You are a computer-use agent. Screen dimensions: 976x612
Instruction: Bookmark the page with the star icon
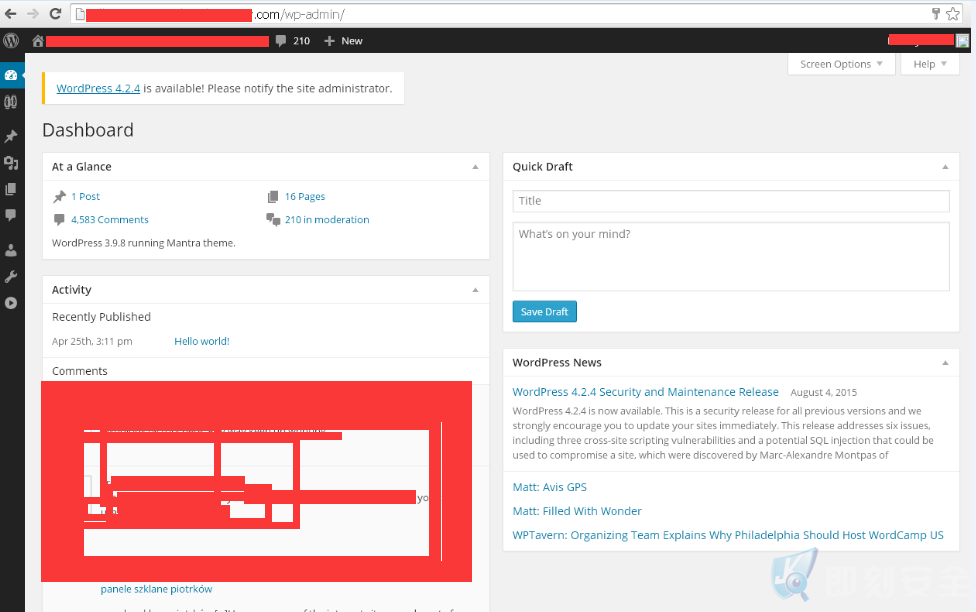coord(953,14)
